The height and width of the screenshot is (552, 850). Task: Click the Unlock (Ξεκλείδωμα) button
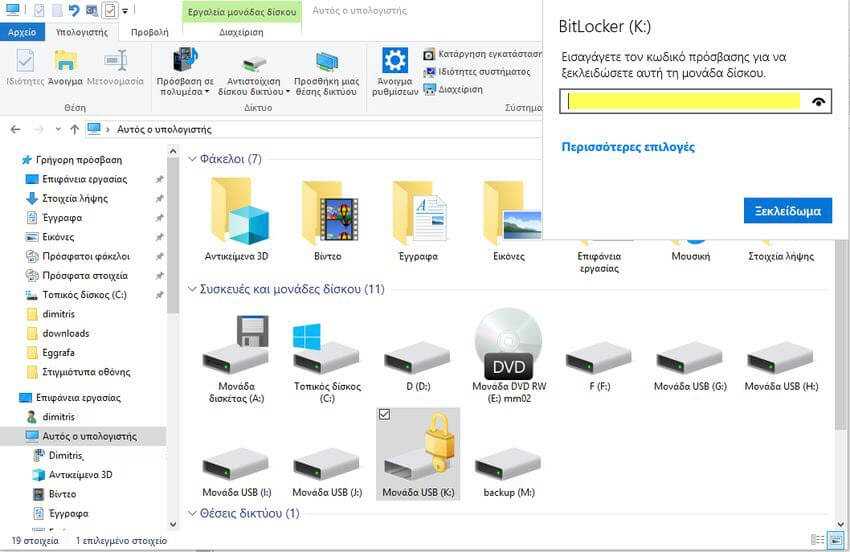788,211
